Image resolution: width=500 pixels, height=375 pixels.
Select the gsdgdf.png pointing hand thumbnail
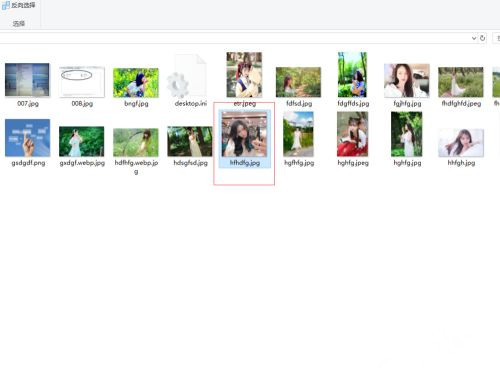28,138
